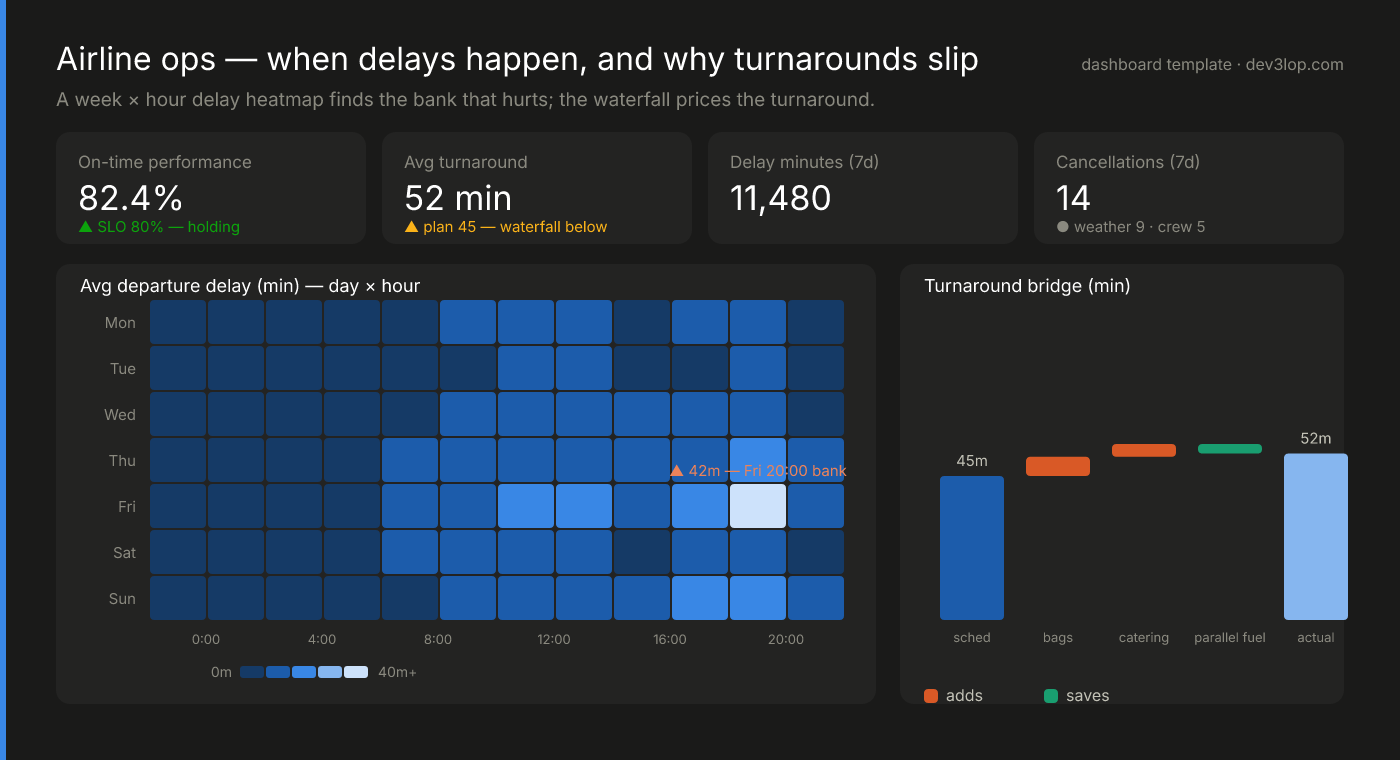
Task: Click the orange triangle in the 42m annotation
Action: coord(677,470)
